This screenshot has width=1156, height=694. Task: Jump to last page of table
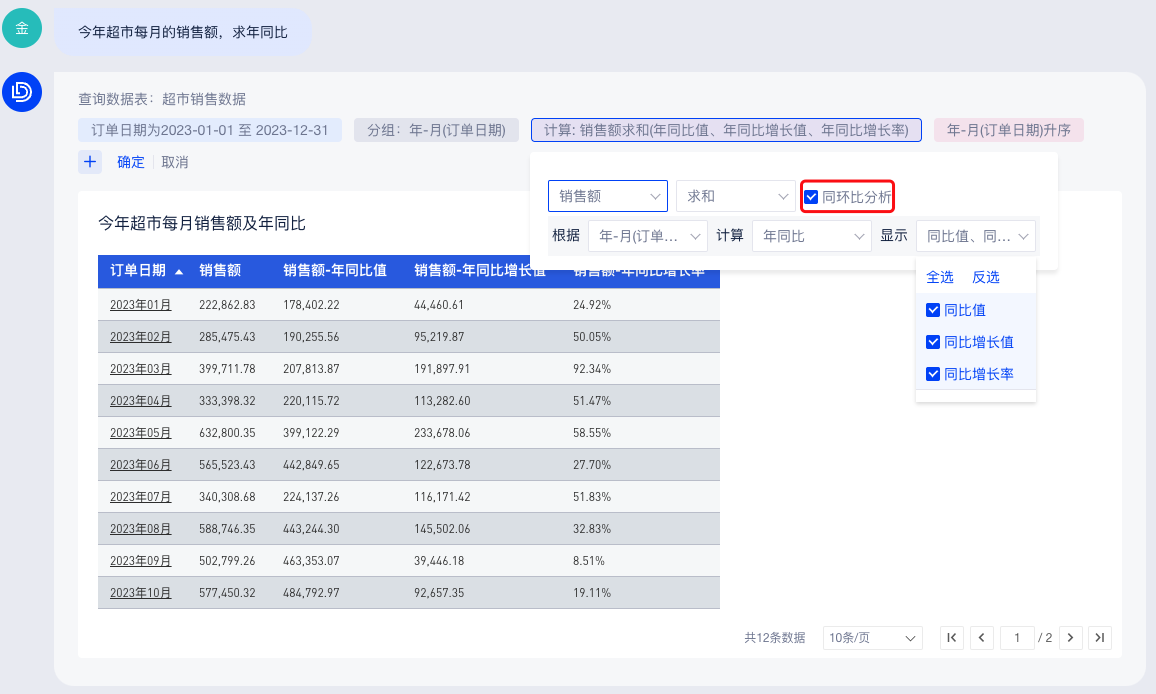click(1100, 638)
